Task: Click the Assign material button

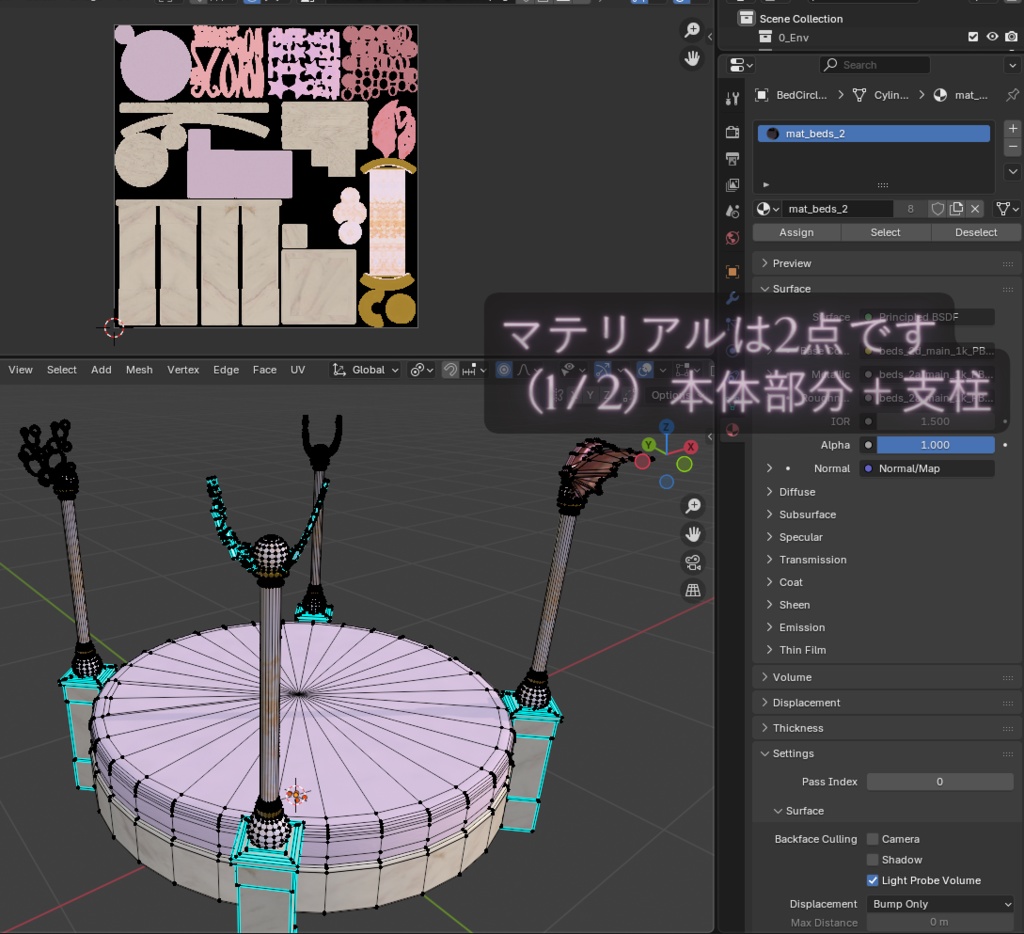Action: pos(796,232)
